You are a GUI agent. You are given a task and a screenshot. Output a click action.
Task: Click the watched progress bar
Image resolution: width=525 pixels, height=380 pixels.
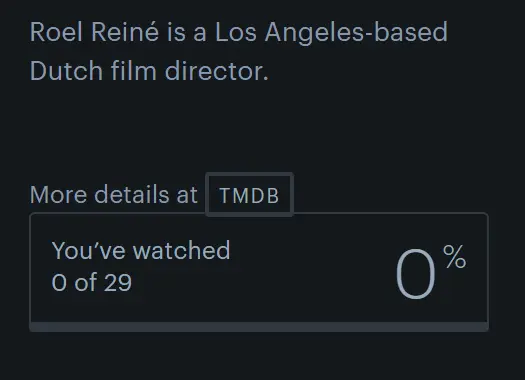[259, 327]
